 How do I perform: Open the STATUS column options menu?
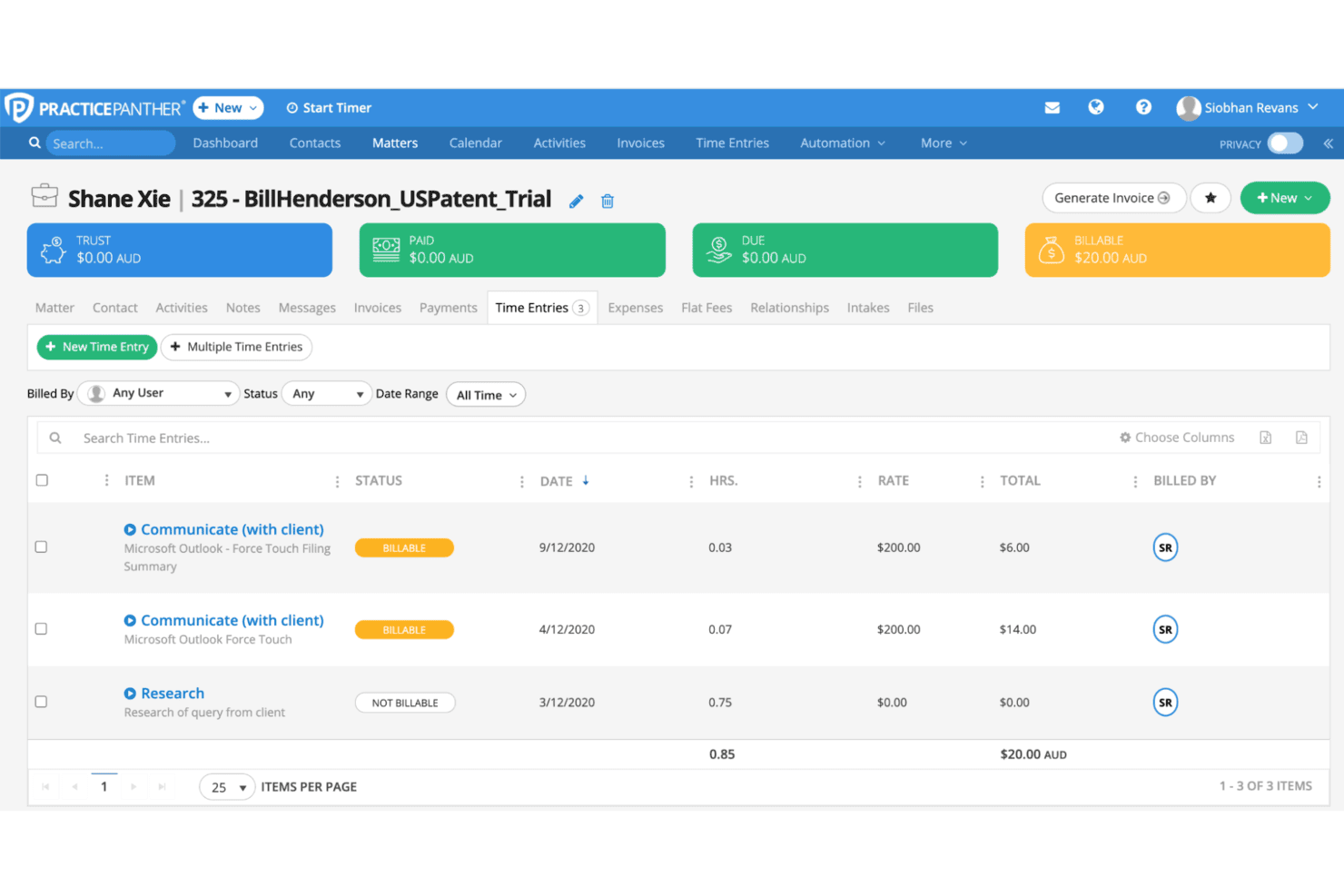[521, 481]
